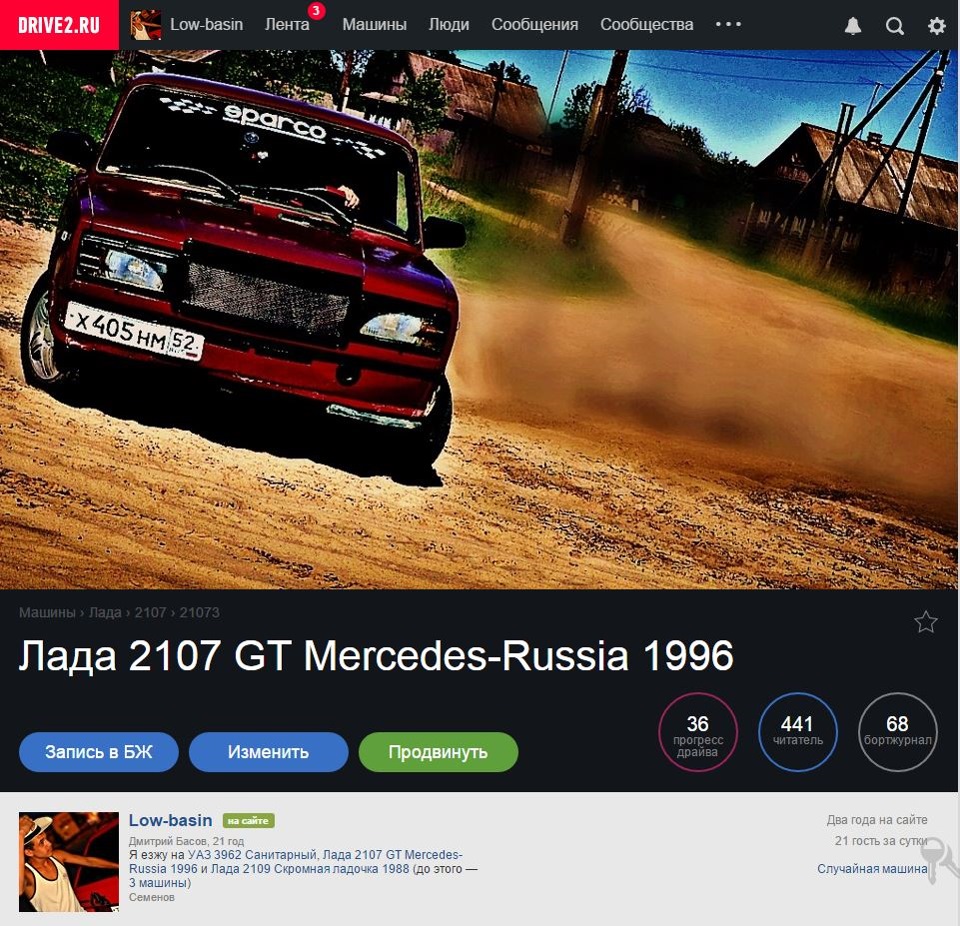Viewport: 960px width, 926px height.
Task: Click 21 гость за сутки text
Action: pyautogui.click(x=881, y=841)
